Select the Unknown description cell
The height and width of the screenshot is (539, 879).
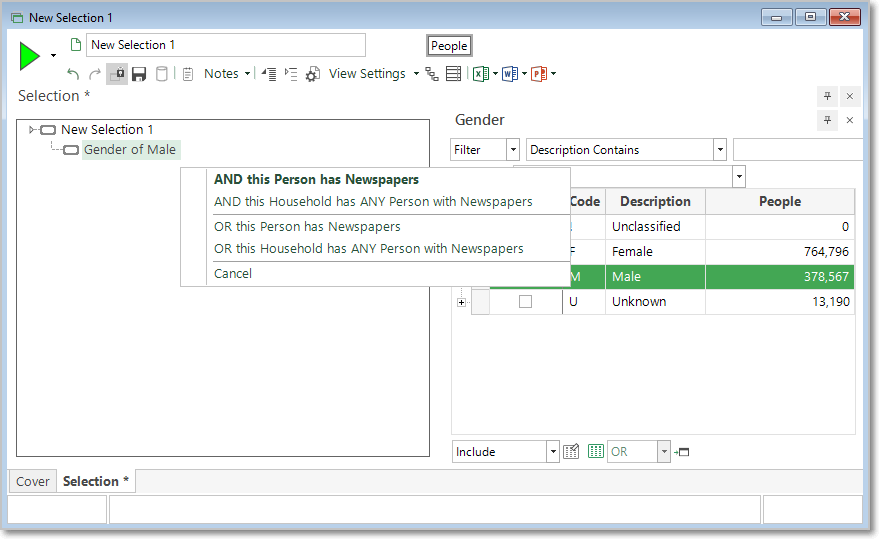coord(655,302)
